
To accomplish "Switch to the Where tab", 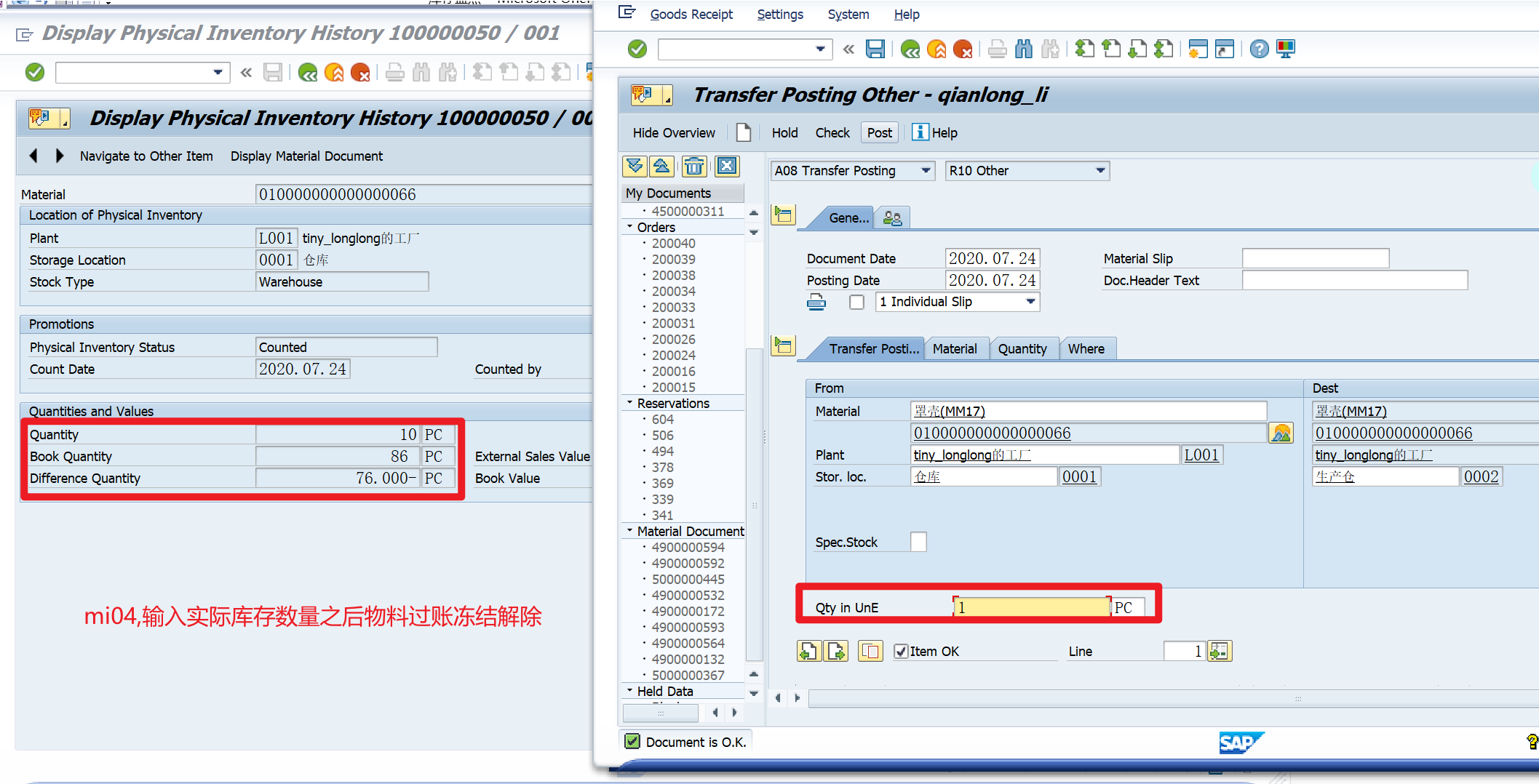I will 1086,349.
